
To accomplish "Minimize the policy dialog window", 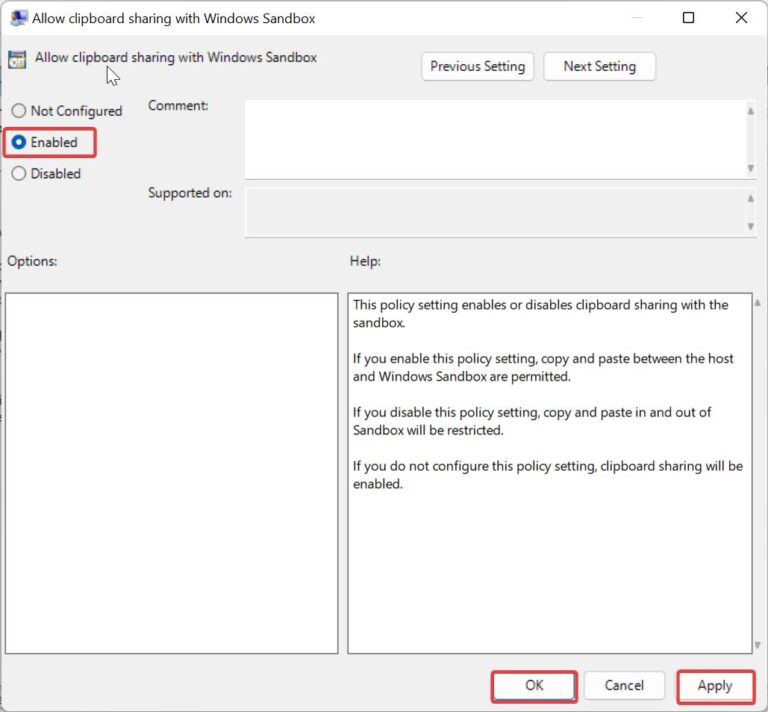I will coord(637,18).
